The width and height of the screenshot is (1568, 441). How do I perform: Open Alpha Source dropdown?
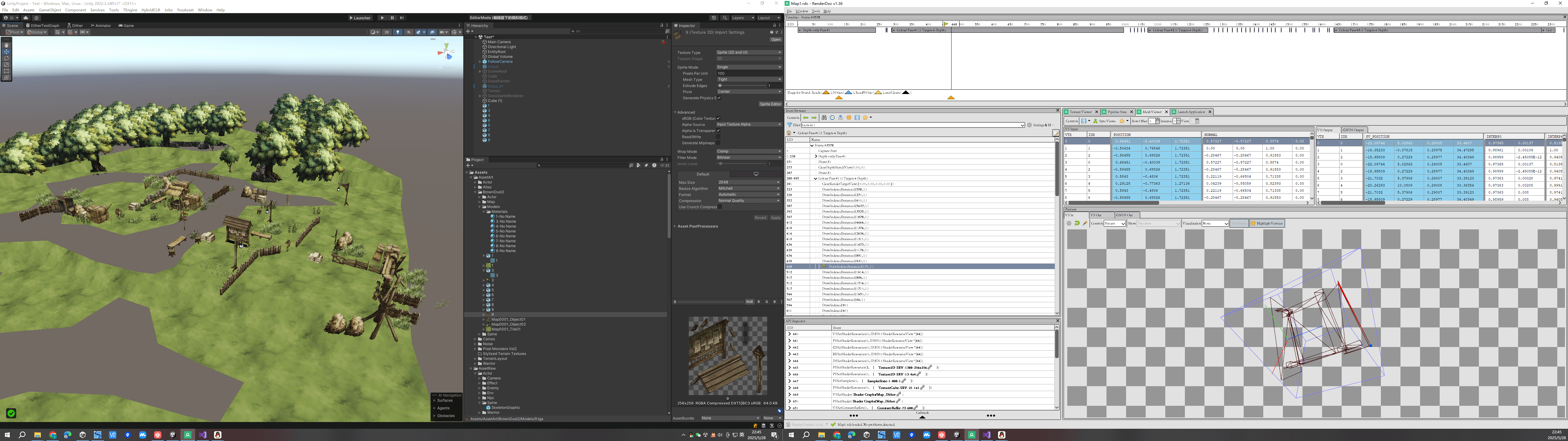[x=749, y=124]
